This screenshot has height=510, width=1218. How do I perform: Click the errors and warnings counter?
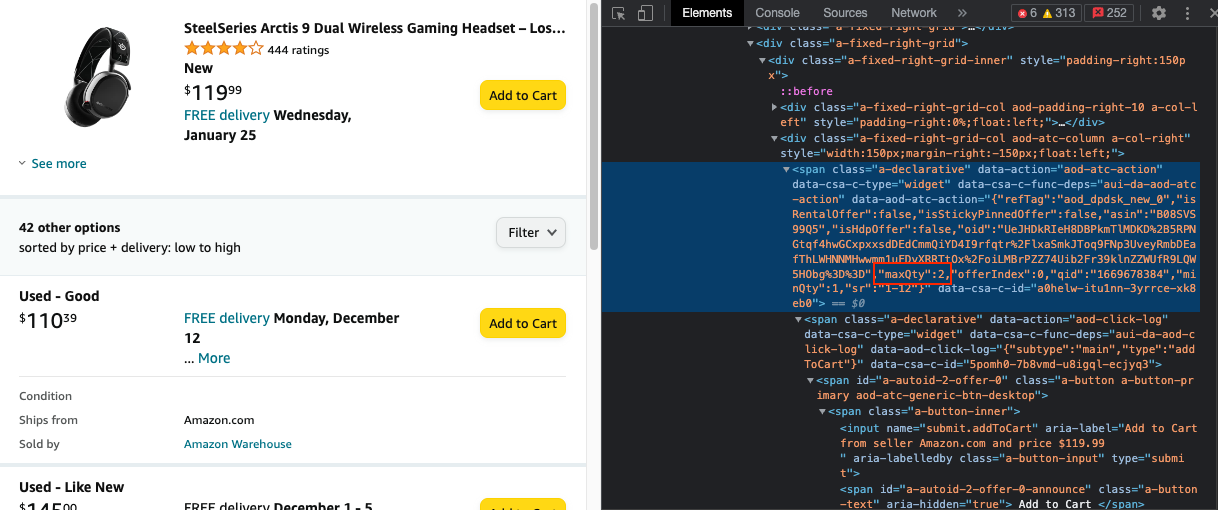point(1047,13)
